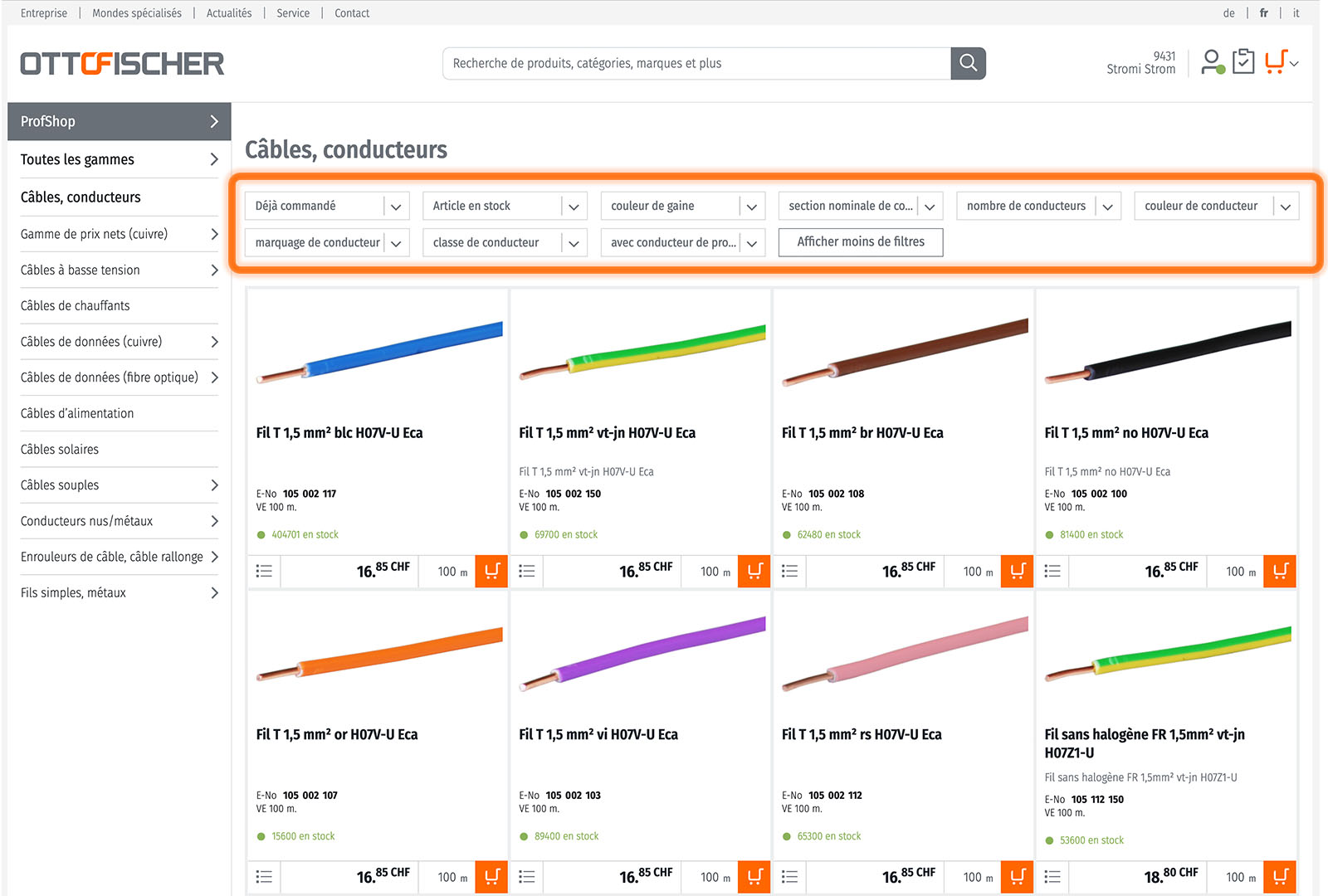The width and height of the screenshot is (1328, 896).
Task: Open the avec conducteur de protection dropdown
Action: pos(683,242)
